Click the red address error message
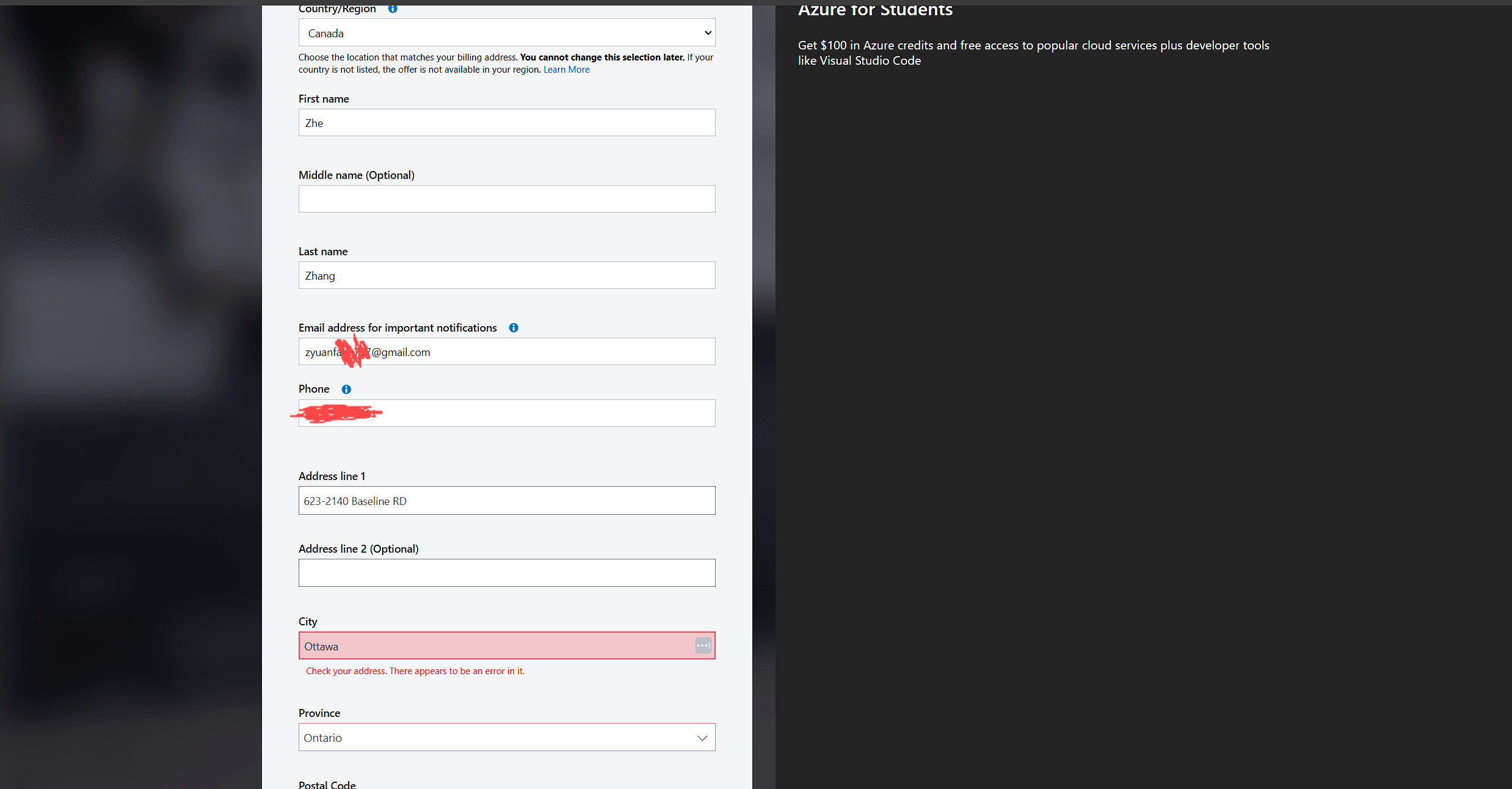This screenshot has width=1512, height=789. 415,671
